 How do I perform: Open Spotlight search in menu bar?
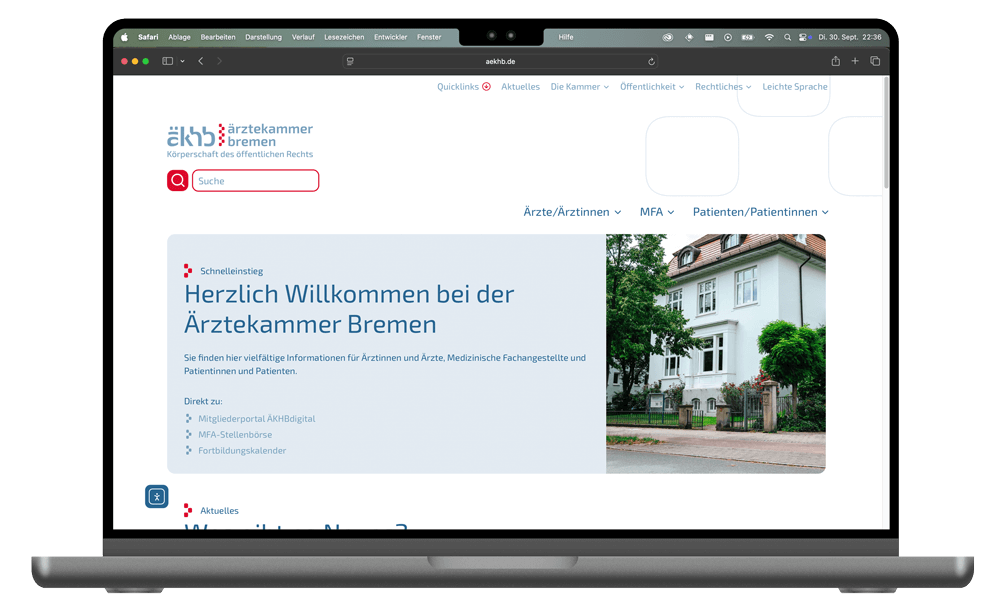coord(787,37)
